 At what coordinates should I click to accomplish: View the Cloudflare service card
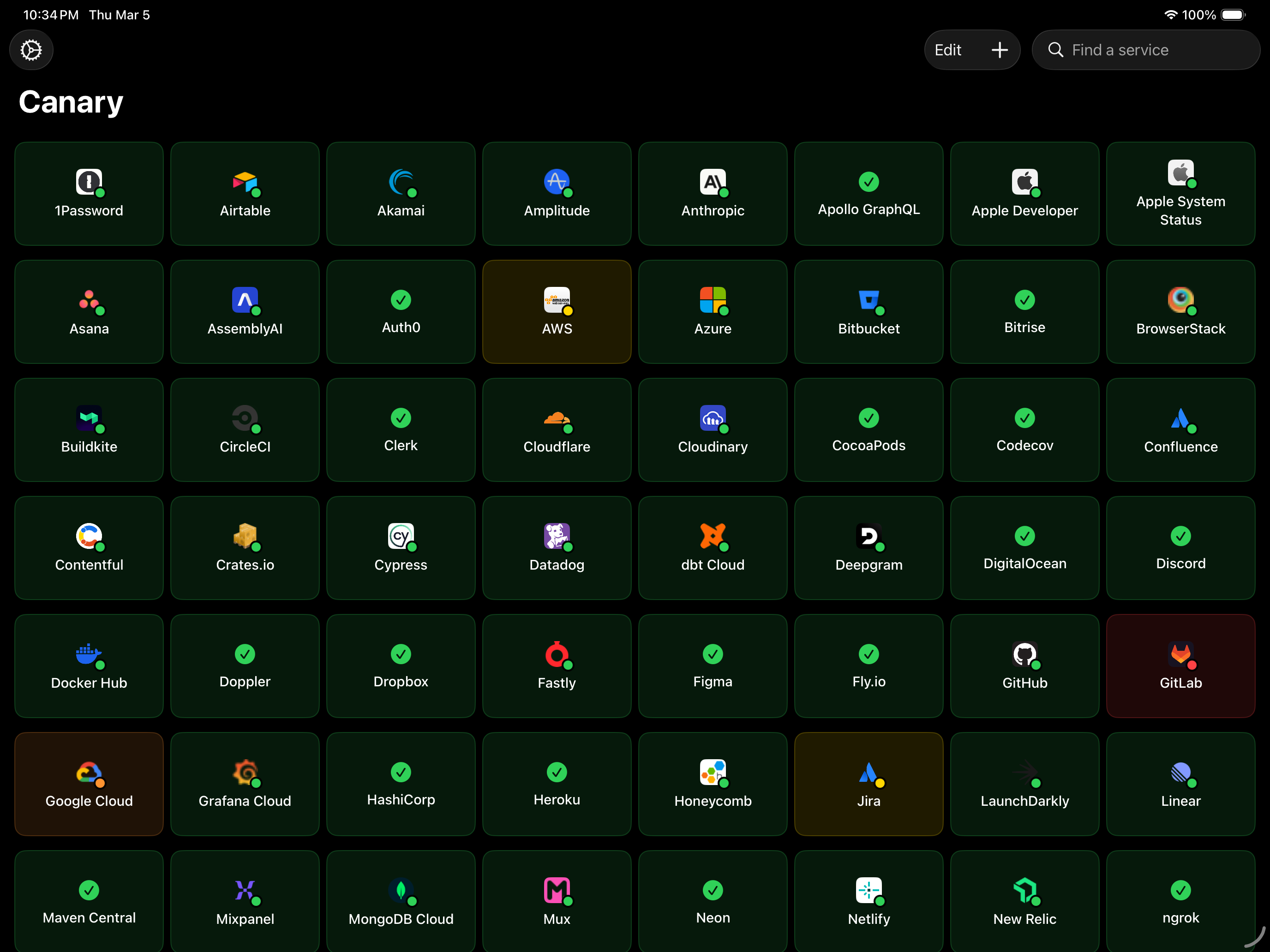pos(557,430)
